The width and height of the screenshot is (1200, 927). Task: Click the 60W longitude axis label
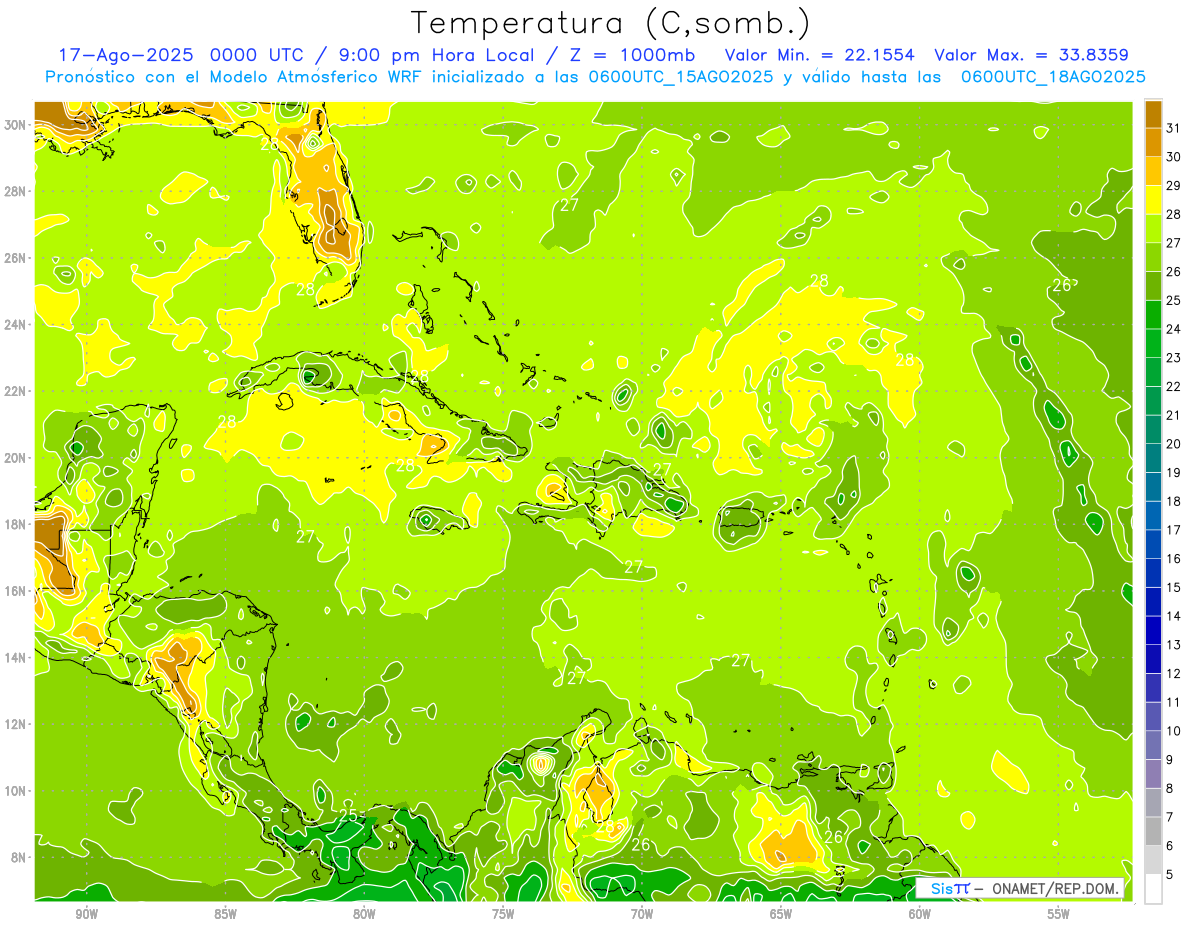(x=920, y=914)
